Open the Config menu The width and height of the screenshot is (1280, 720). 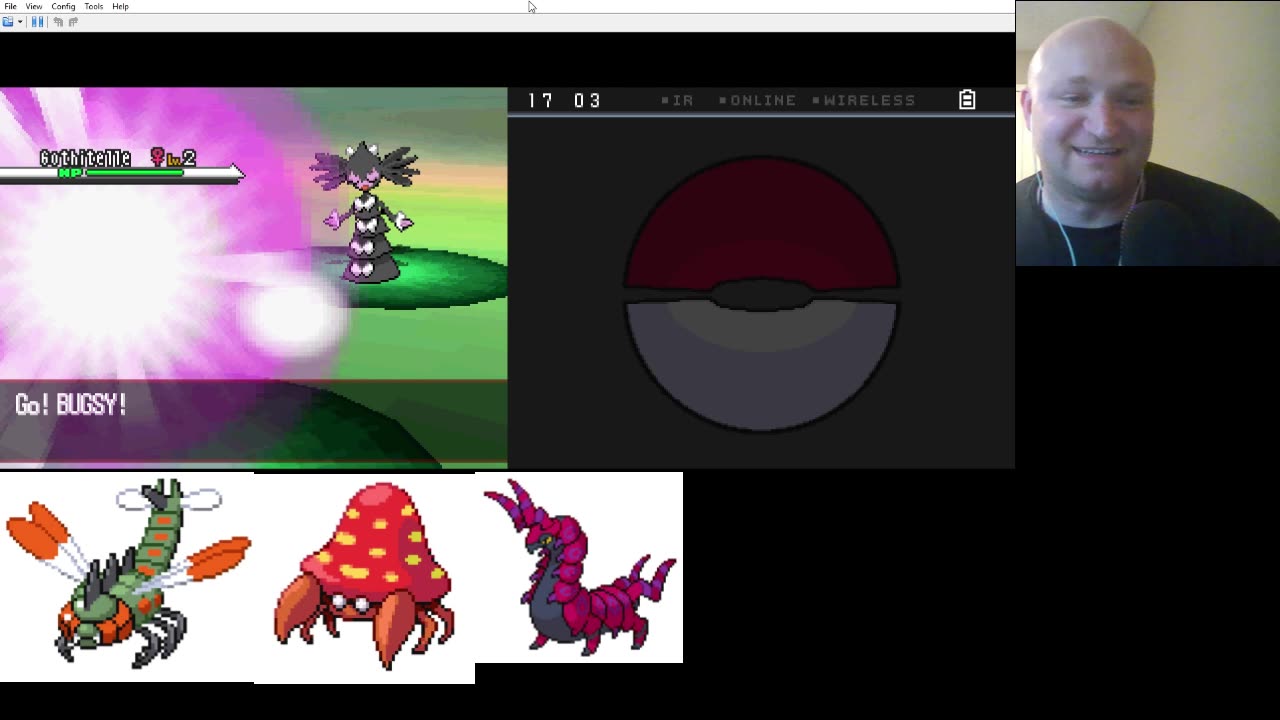(x=63, y=6)
